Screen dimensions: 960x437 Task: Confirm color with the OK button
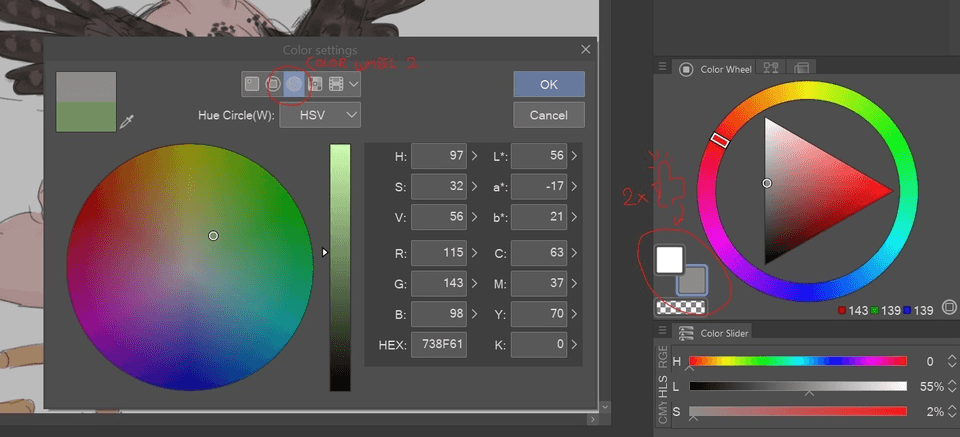coord(548,84)
